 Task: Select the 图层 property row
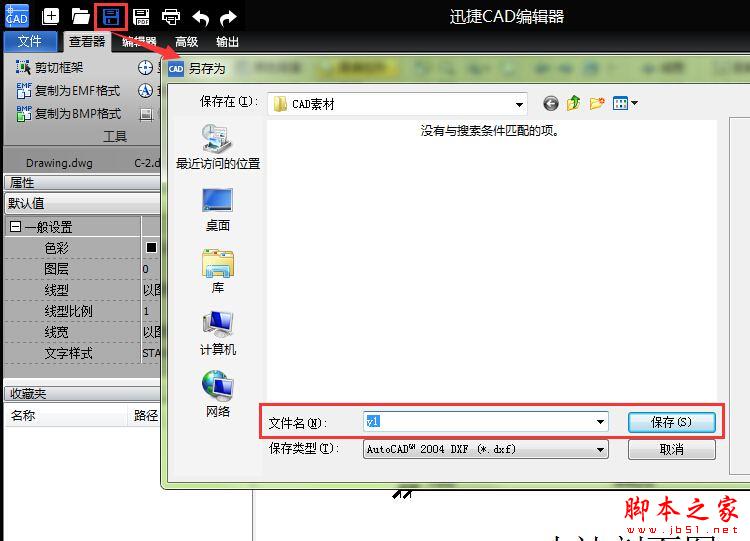(x=82, y=269)
